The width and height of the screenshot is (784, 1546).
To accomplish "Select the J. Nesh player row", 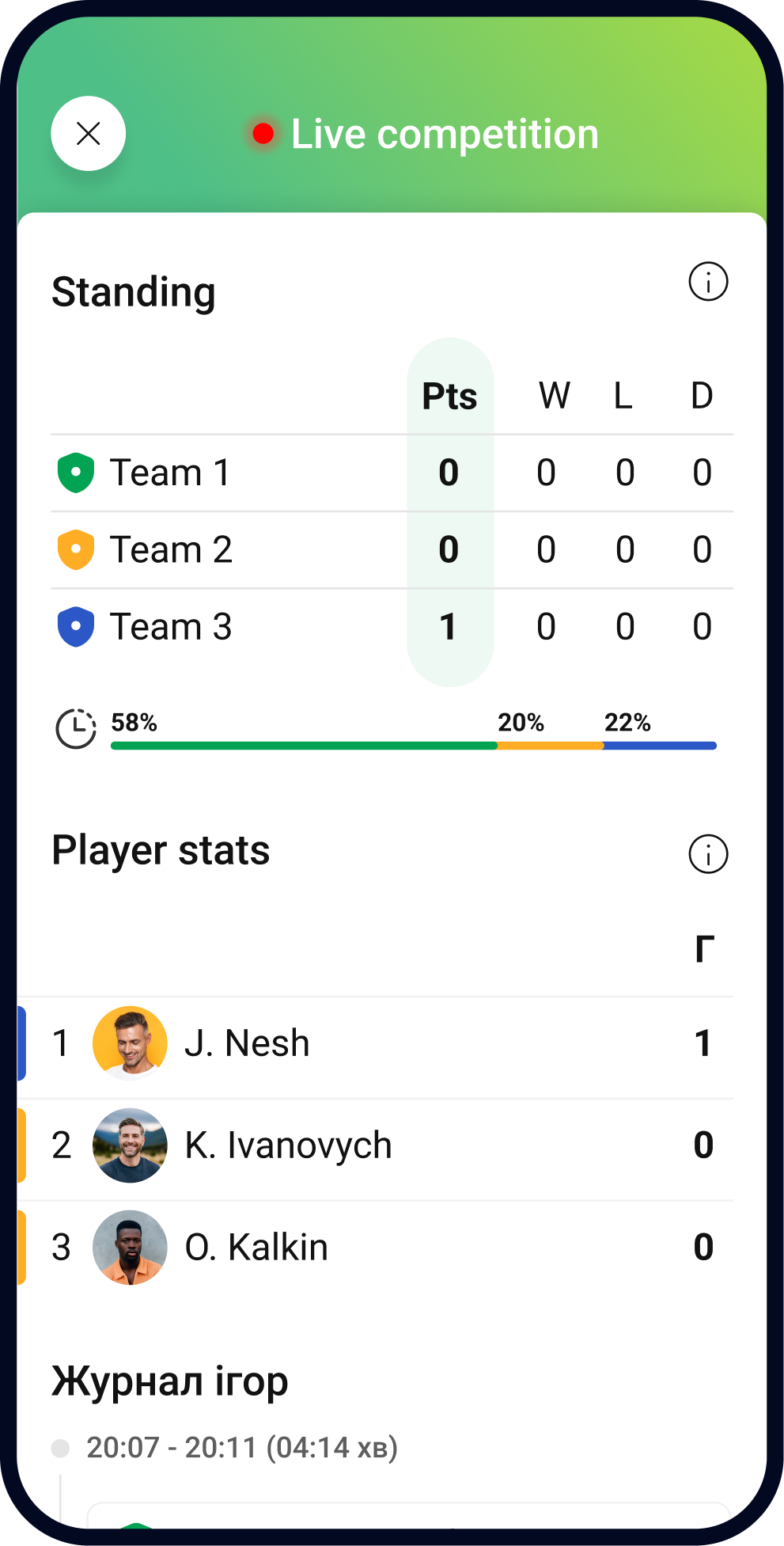I will coord(356,1043).
